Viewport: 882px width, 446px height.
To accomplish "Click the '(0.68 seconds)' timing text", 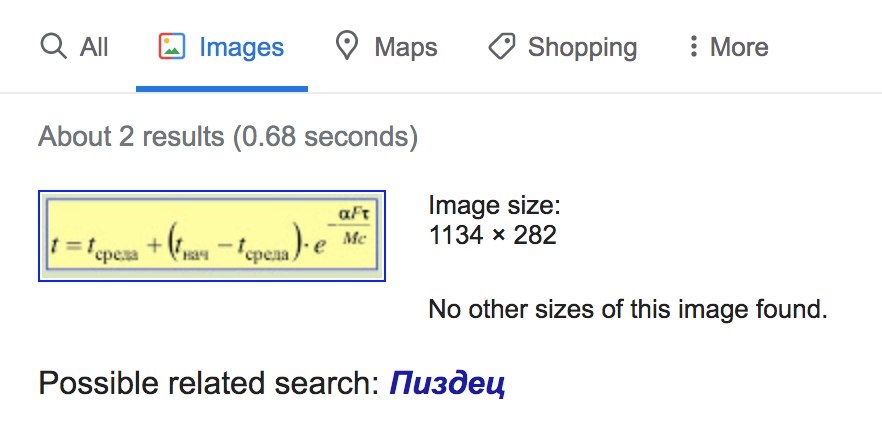I will coord(325,135).
